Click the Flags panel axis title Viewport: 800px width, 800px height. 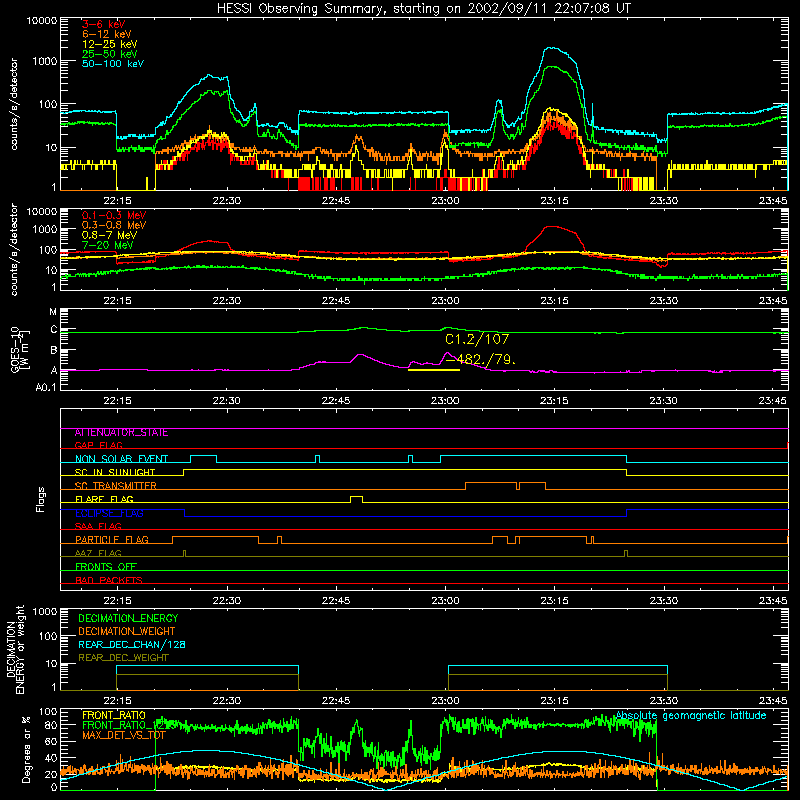(41, 499)
